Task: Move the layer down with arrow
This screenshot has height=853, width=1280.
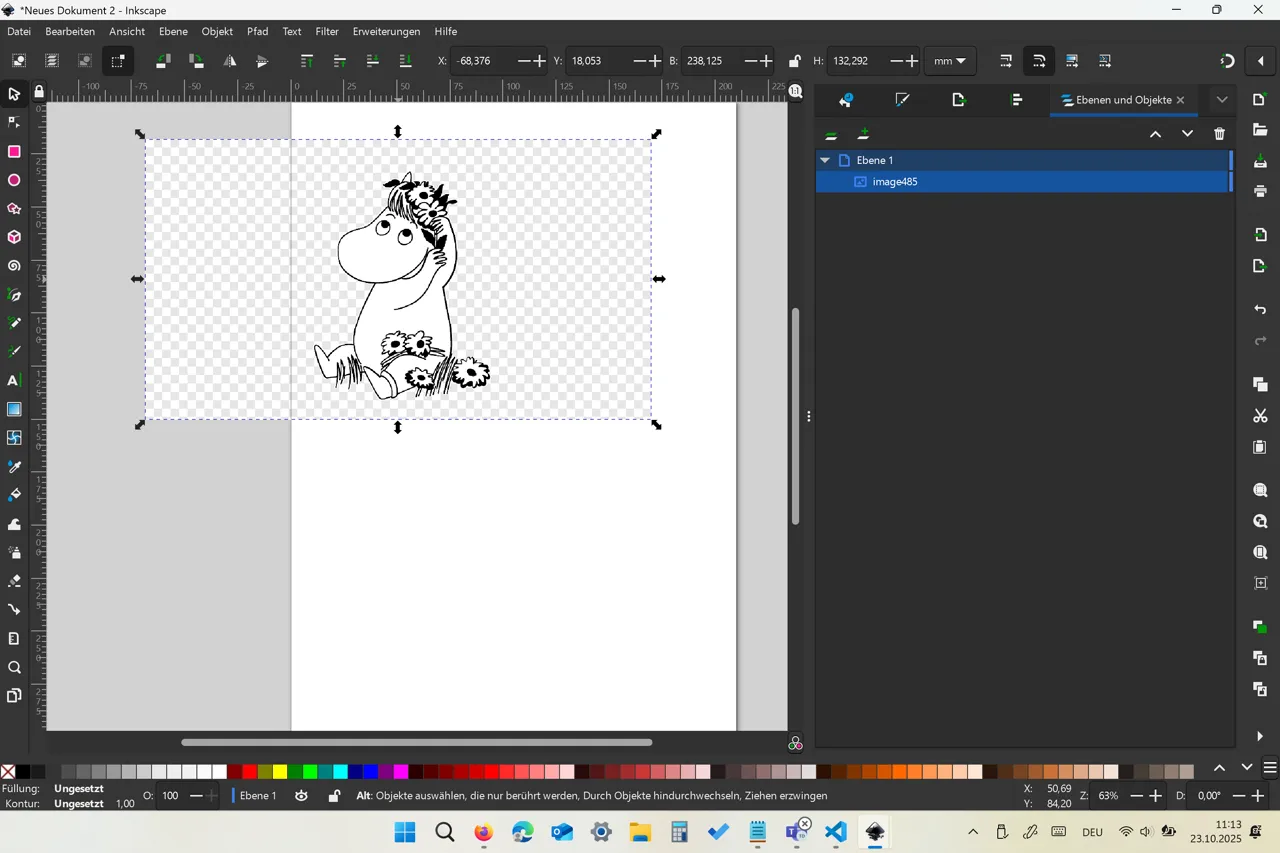Action: 1187,134
